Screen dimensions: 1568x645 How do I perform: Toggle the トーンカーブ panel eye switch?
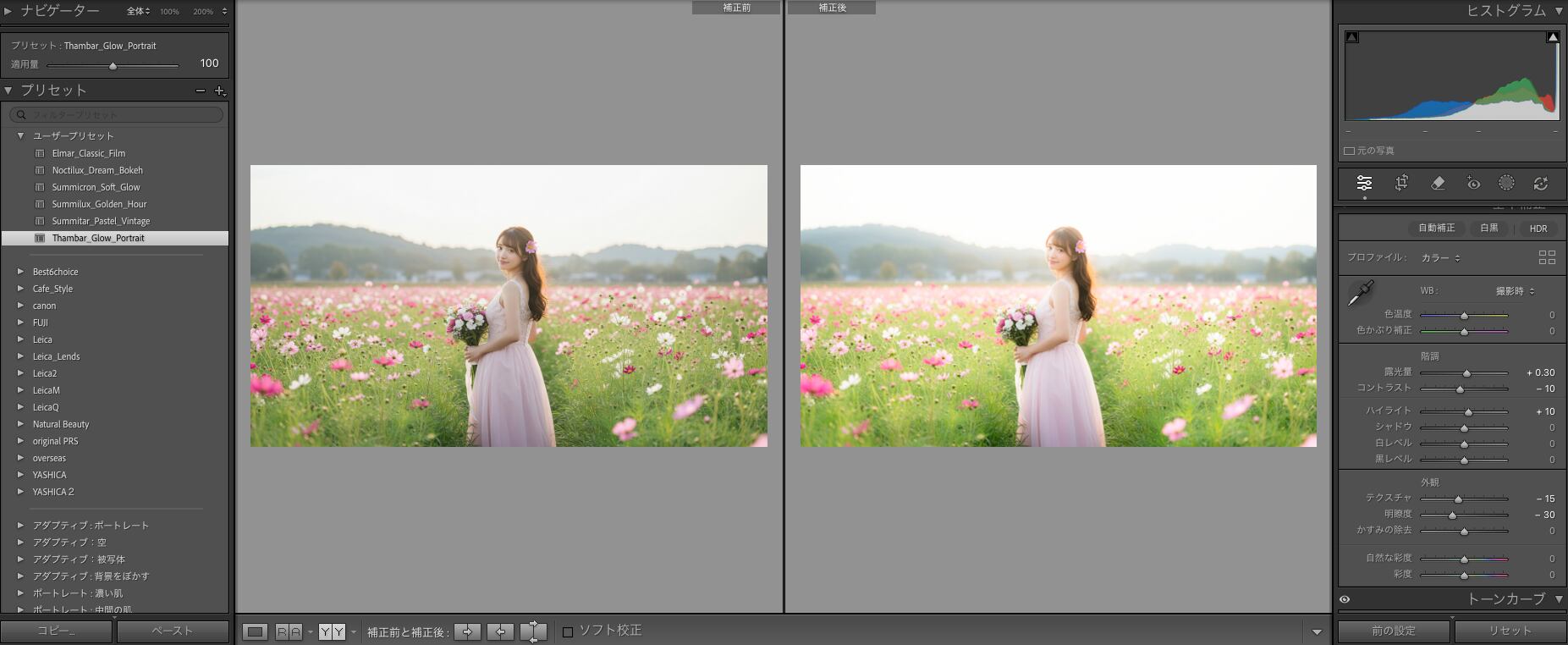tap(1345, 599)
